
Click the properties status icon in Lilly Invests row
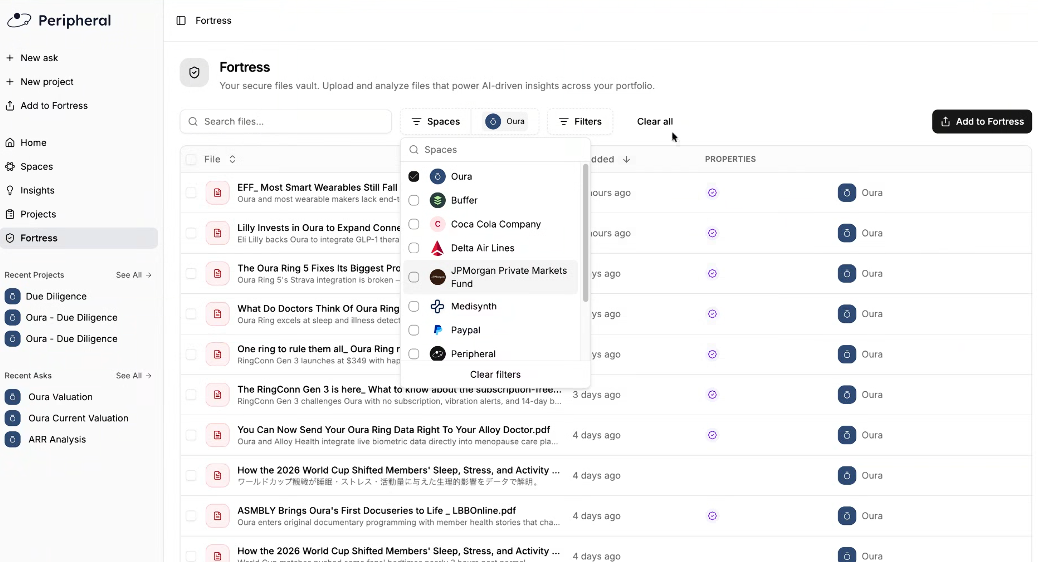pyautogui.click(x=712, y=233)
